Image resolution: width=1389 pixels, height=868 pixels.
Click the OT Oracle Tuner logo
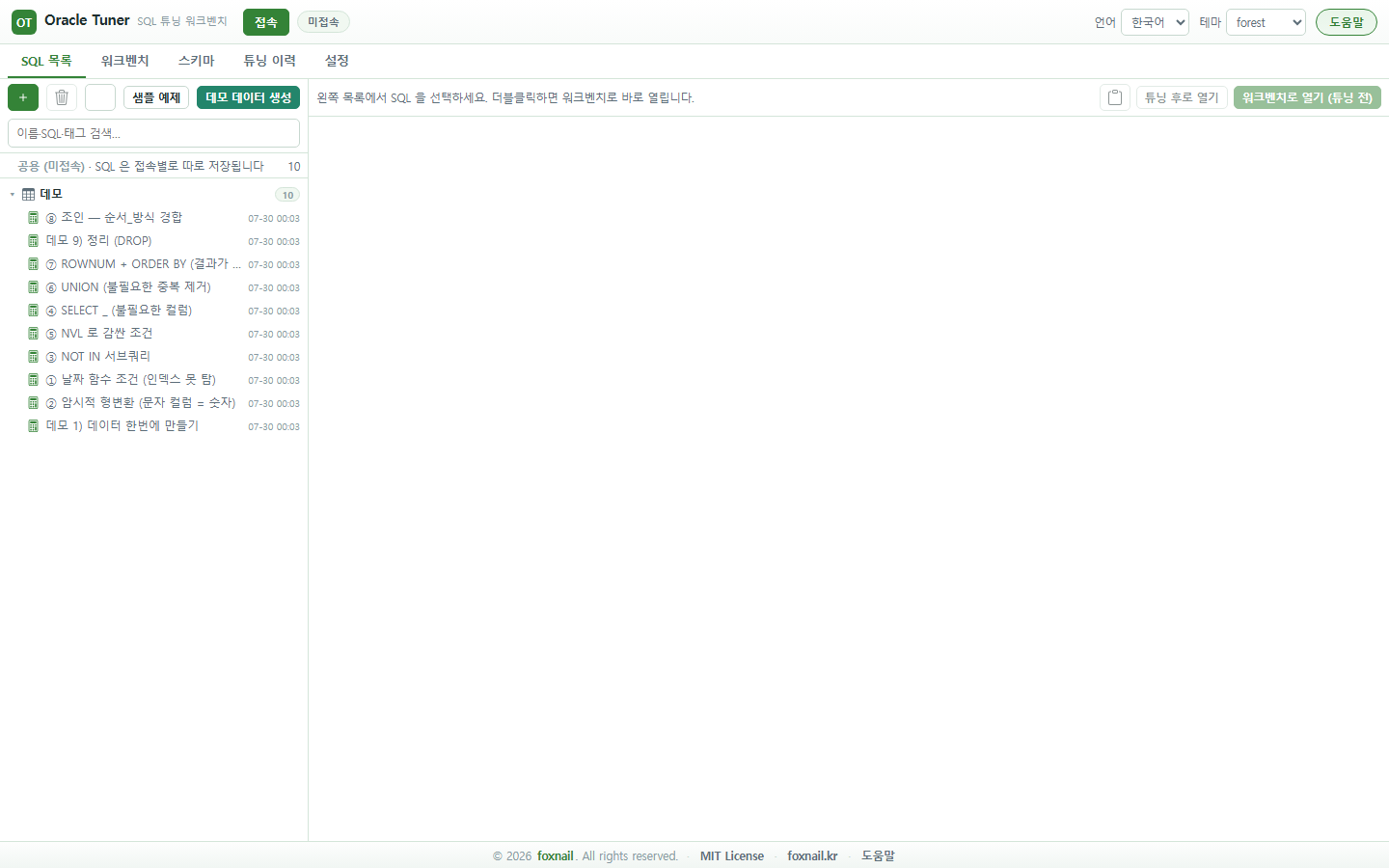click(24, 22)
